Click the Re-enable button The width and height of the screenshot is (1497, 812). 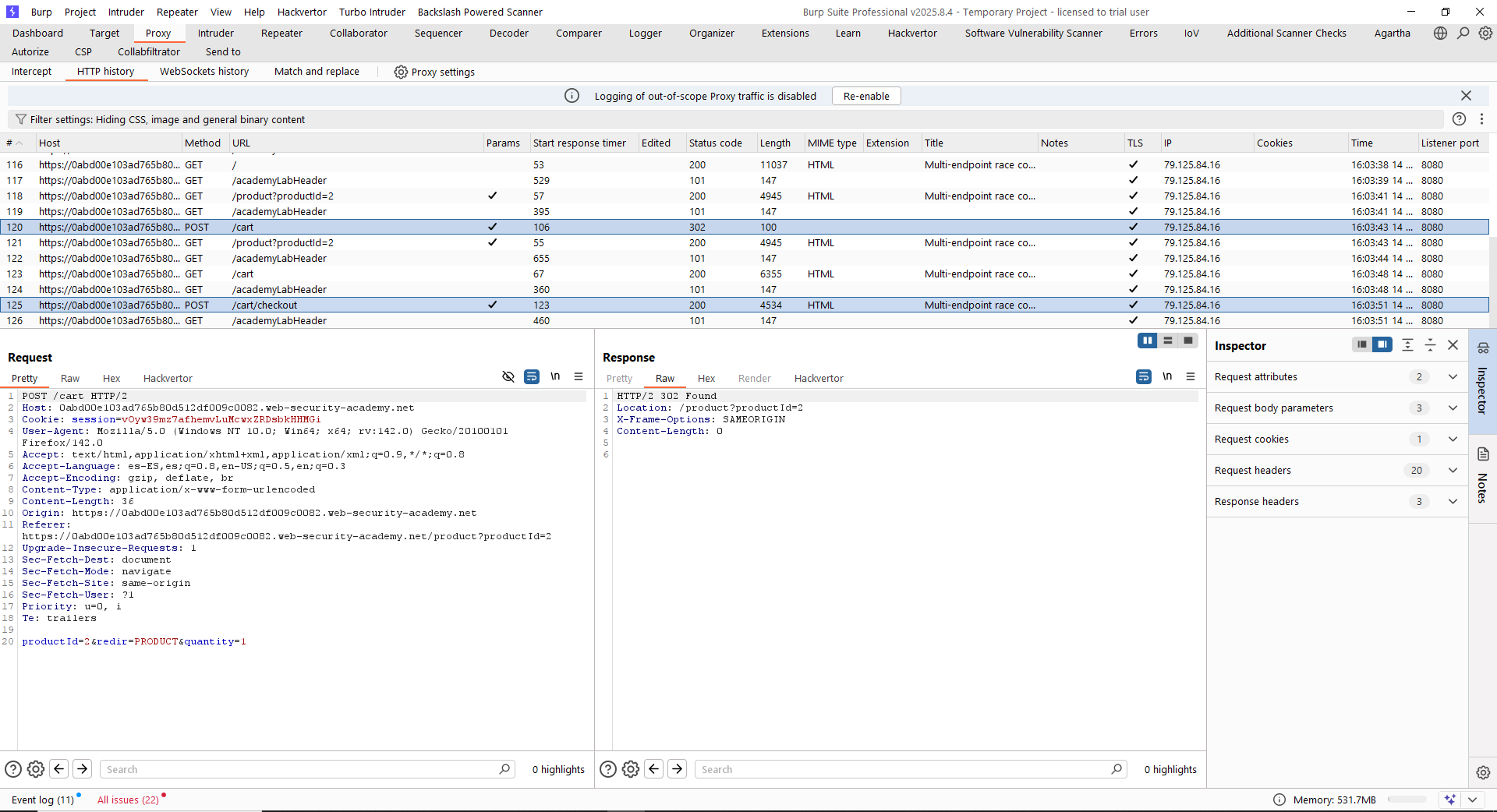[865, 96]
